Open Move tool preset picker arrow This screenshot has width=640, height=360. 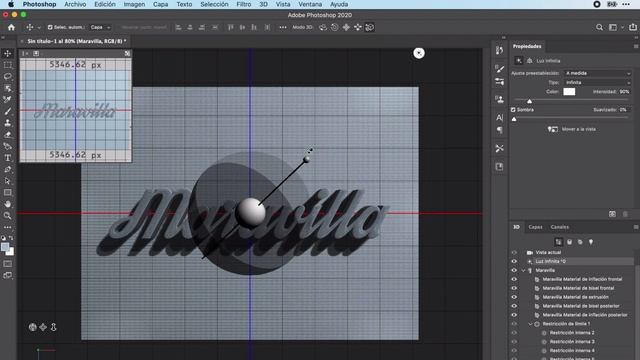pos(39,28)
